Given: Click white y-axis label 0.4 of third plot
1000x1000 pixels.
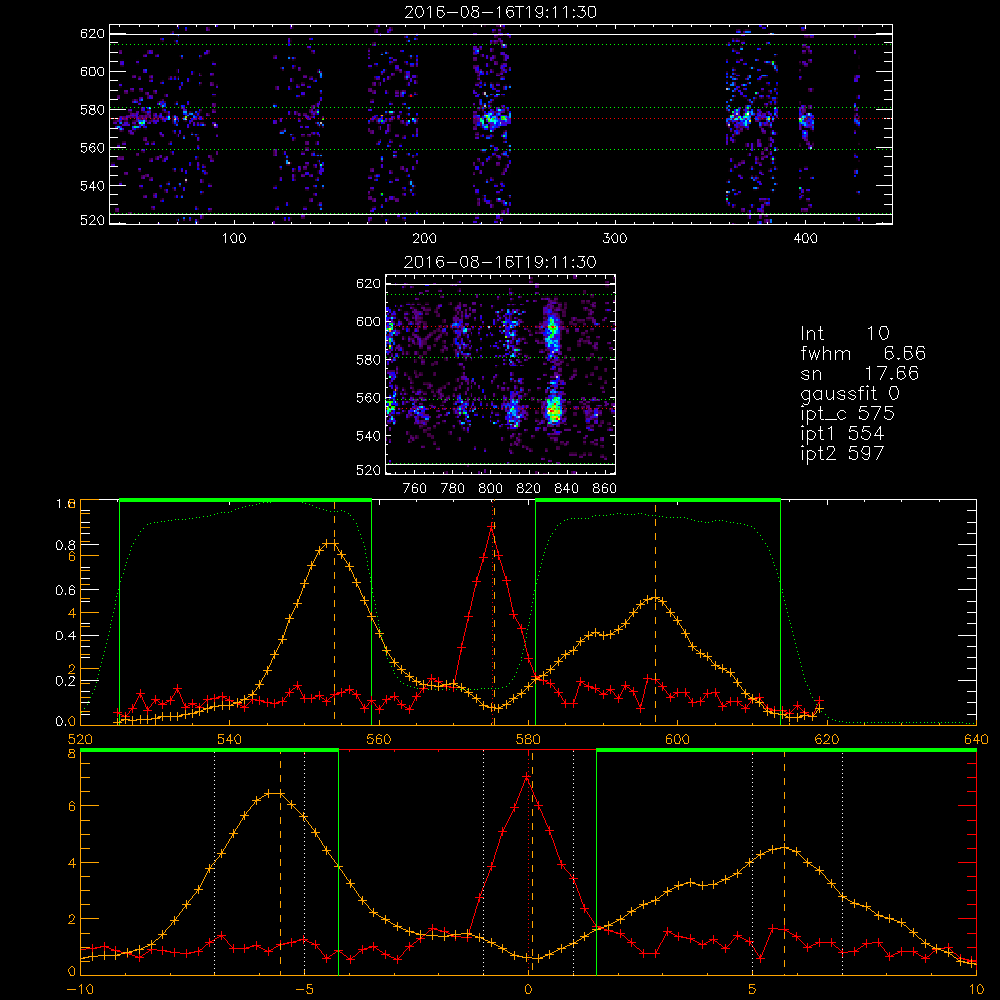Looking at the screenshot, I should click(x=65, y=636).
